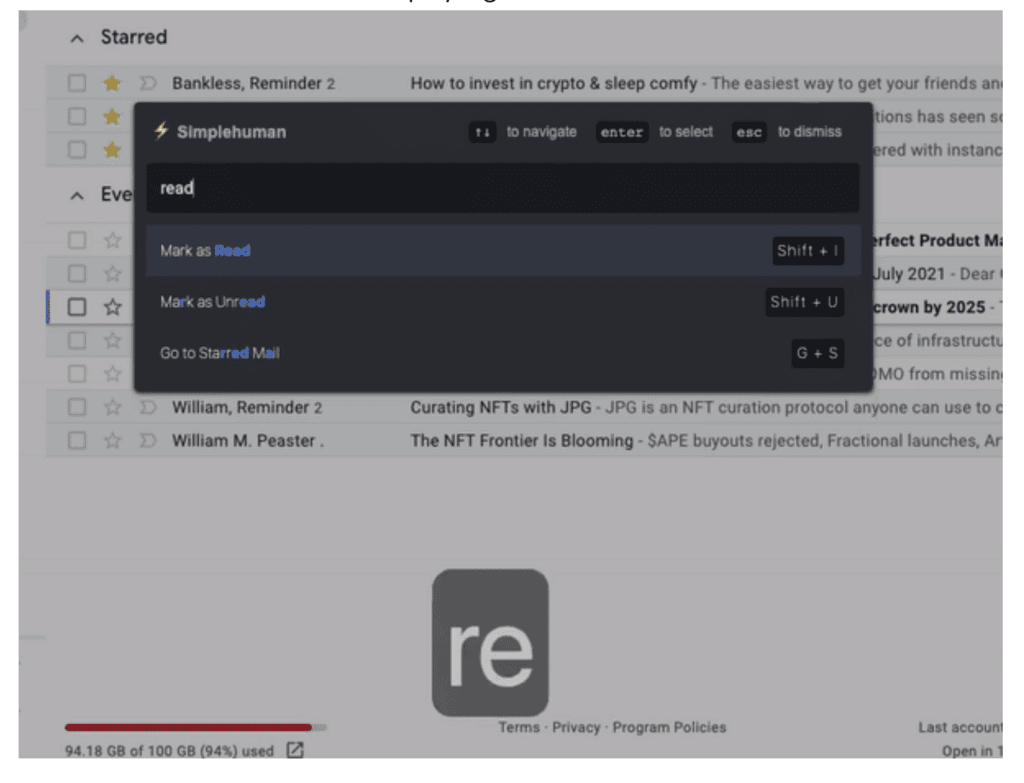Viewport: 1024px width, 783px height.
Task: Star the William M. Peaster email
Action: point(112,440)
